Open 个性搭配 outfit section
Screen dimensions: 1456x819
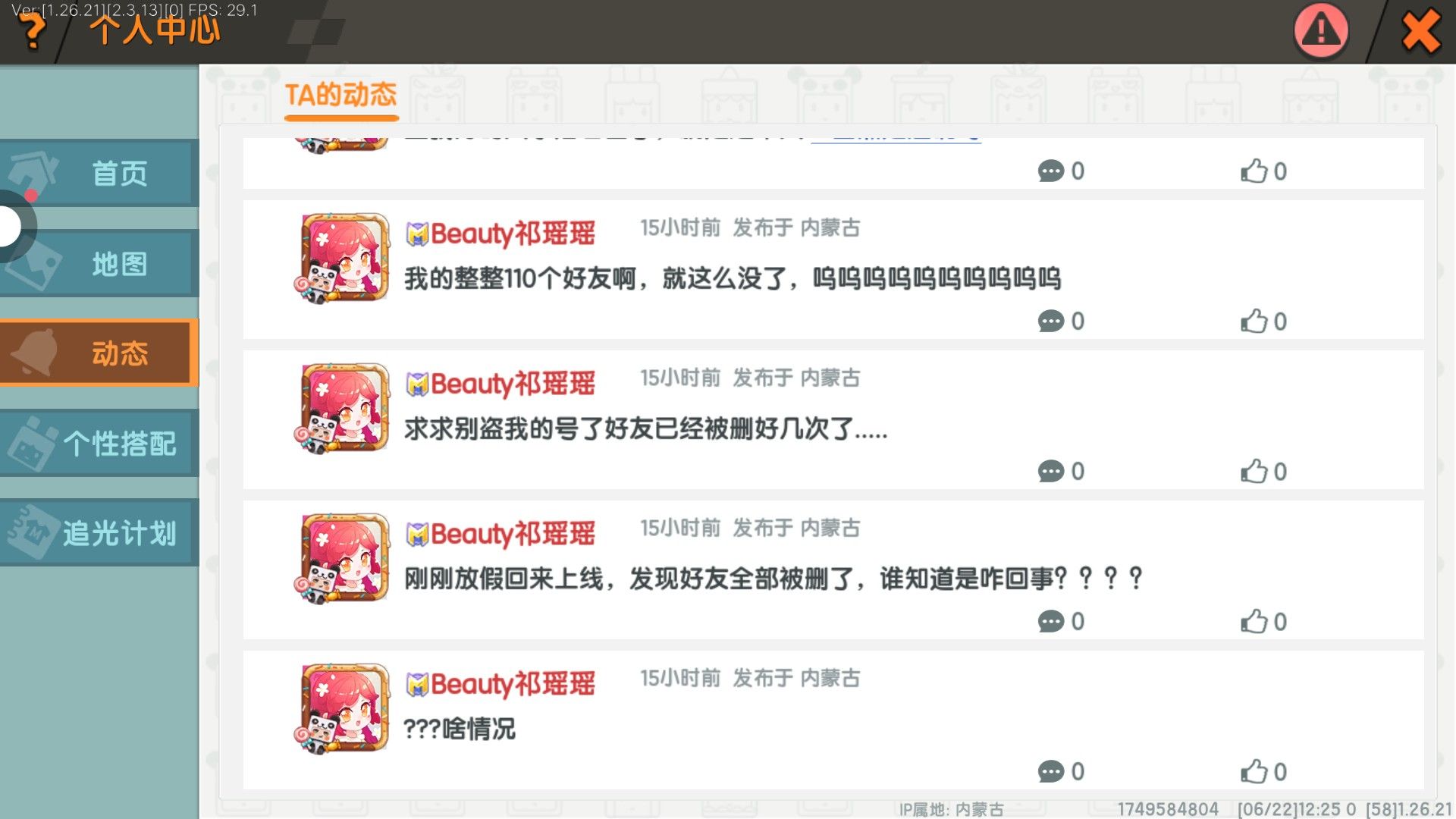[99, 443]
